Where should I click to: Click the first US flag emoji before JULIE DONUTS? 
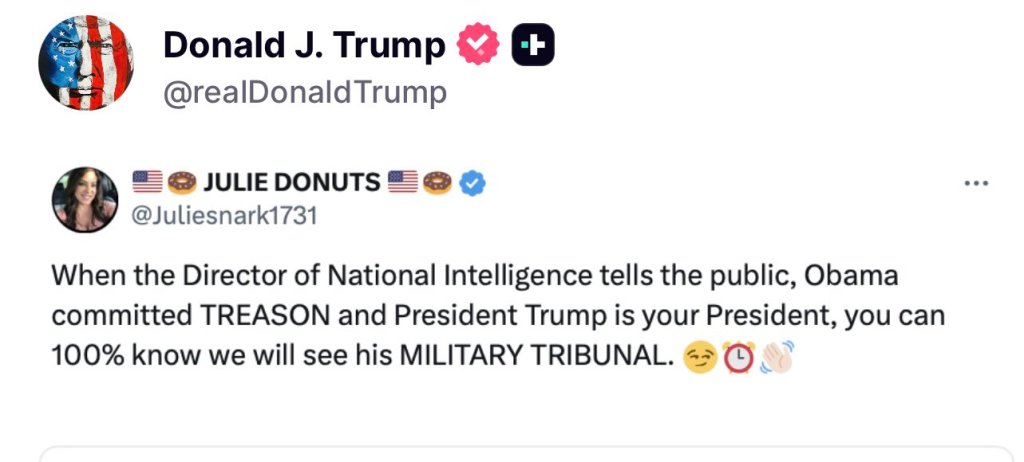tap(147, 182)
